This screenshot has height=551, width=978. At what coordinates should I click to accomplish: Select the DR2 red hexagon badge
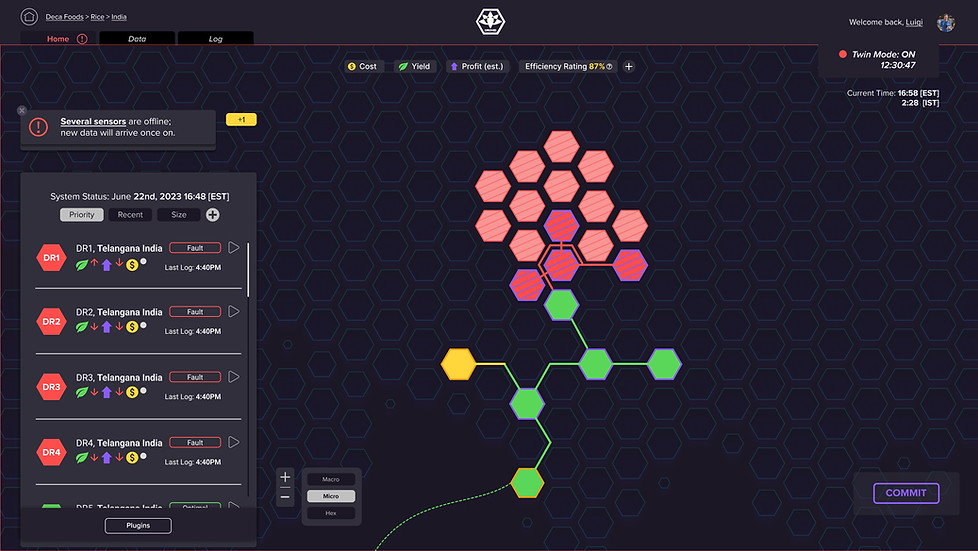coord(51,321)
